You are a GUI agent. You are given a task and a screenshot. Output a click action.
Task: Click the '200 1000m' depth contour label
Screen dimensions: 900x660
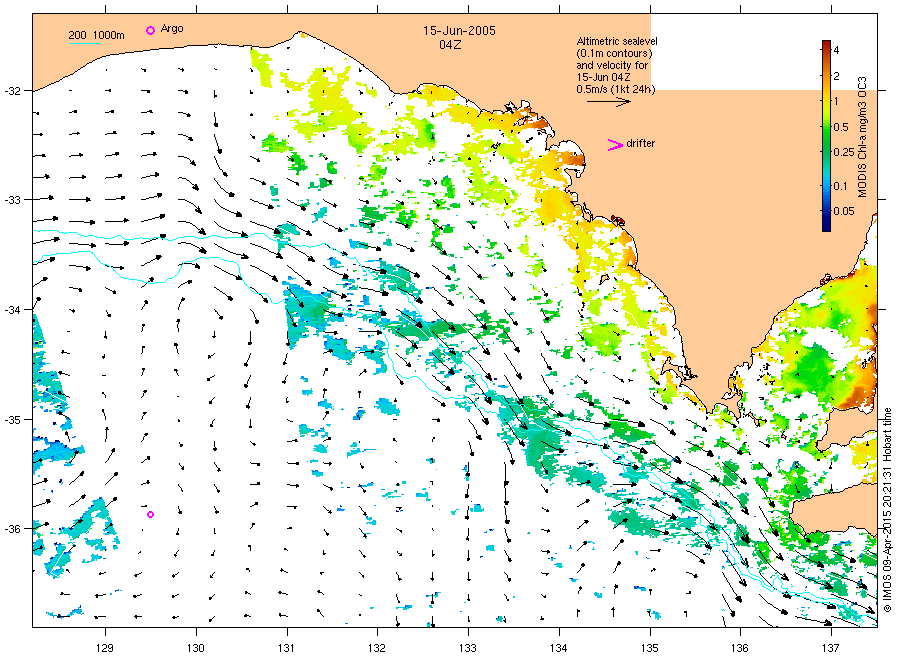pyautogui.click(x=96, y=35)
